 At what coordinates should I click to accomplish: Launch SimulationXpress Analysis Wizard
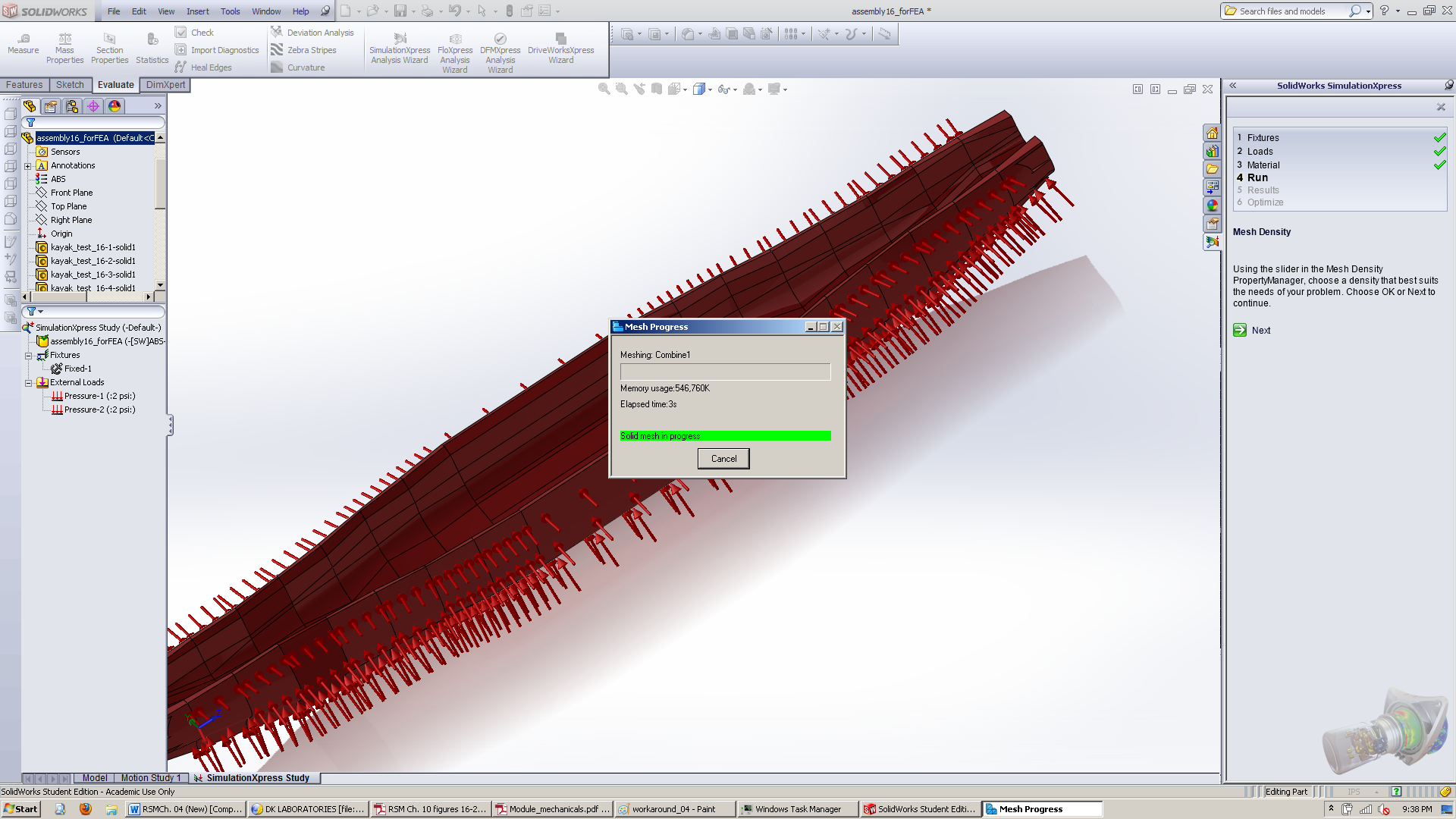pyautogui.click(x=400, y=49)
